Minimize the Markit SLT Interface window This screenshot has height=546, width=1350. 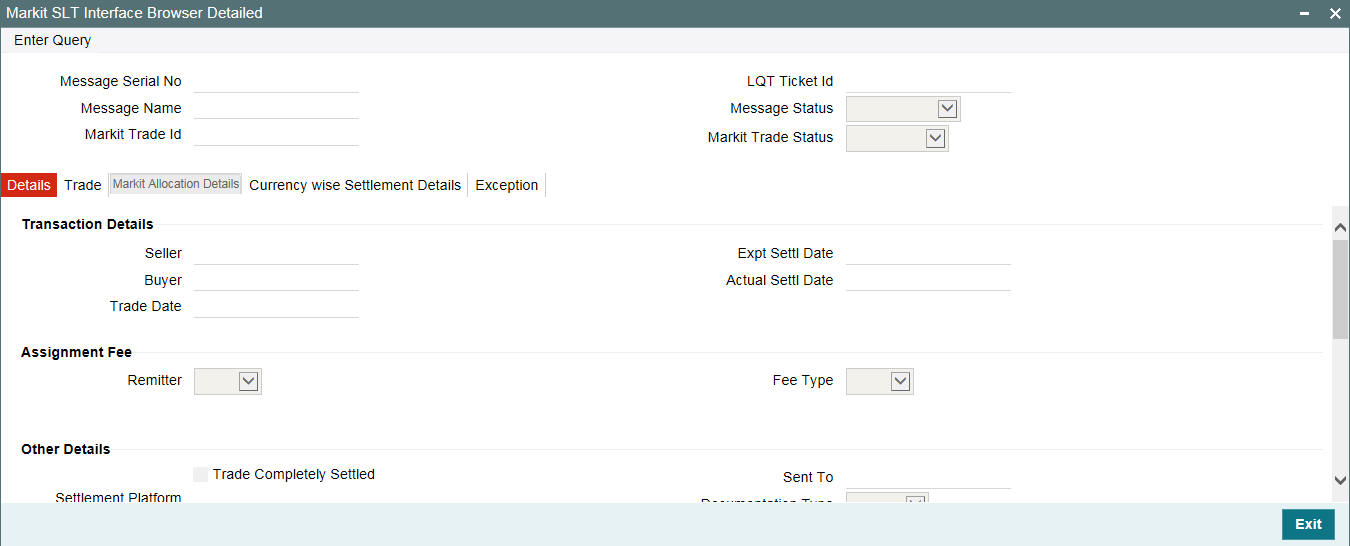pos(1304,13)
